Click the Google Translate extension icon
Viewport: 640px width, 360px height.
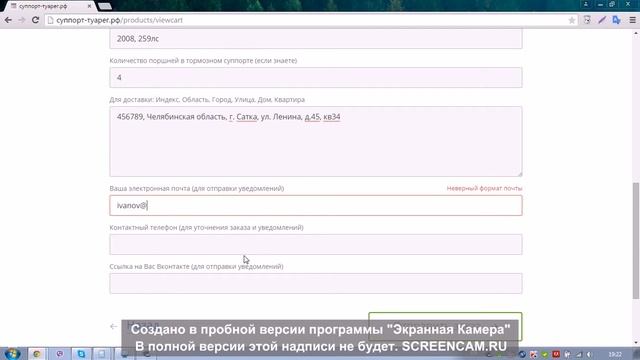616,20
